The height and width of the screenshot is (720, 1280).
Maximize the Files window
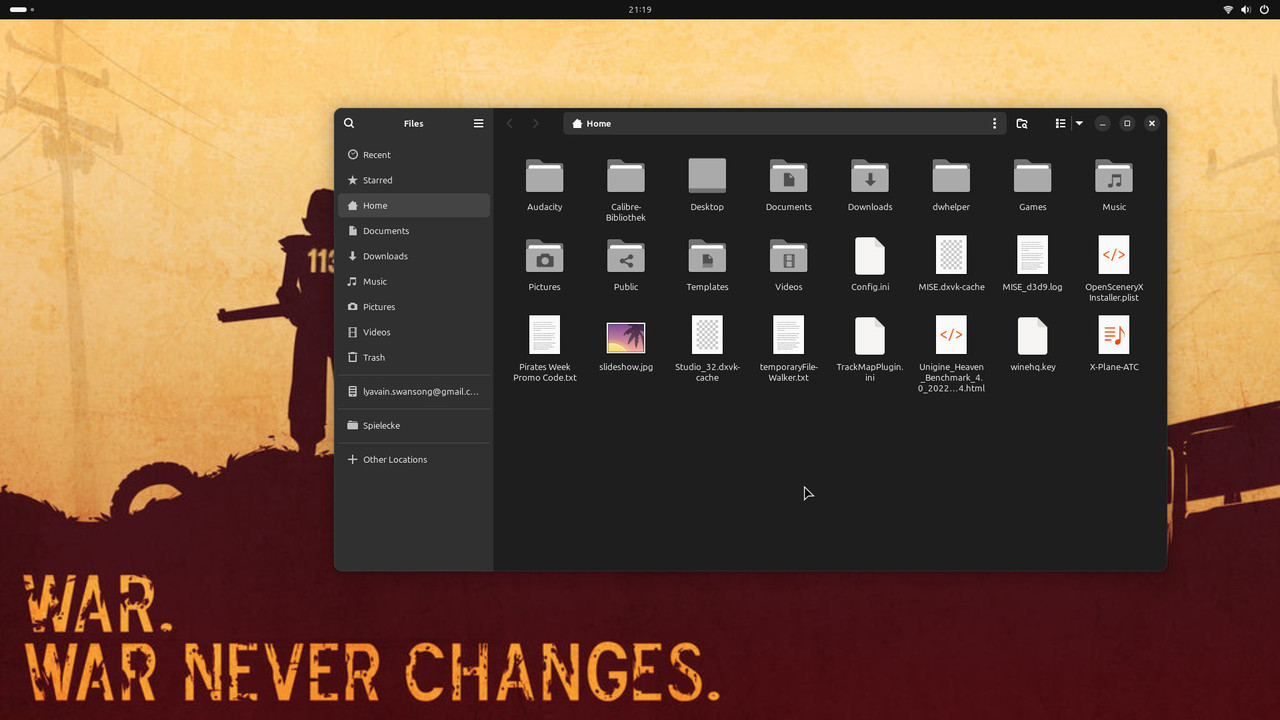tap(1127, 123)
